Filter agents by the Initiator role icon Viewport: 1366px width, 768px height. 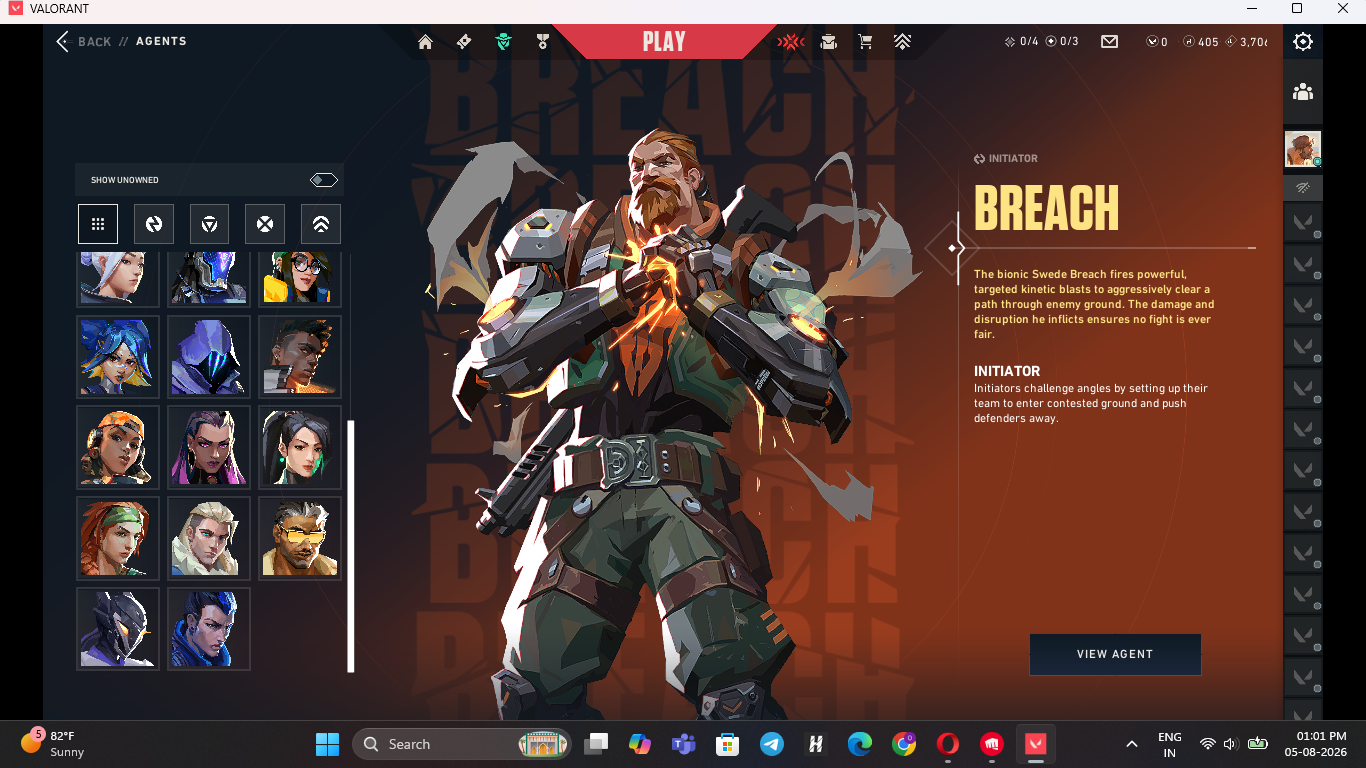(154, 224)
